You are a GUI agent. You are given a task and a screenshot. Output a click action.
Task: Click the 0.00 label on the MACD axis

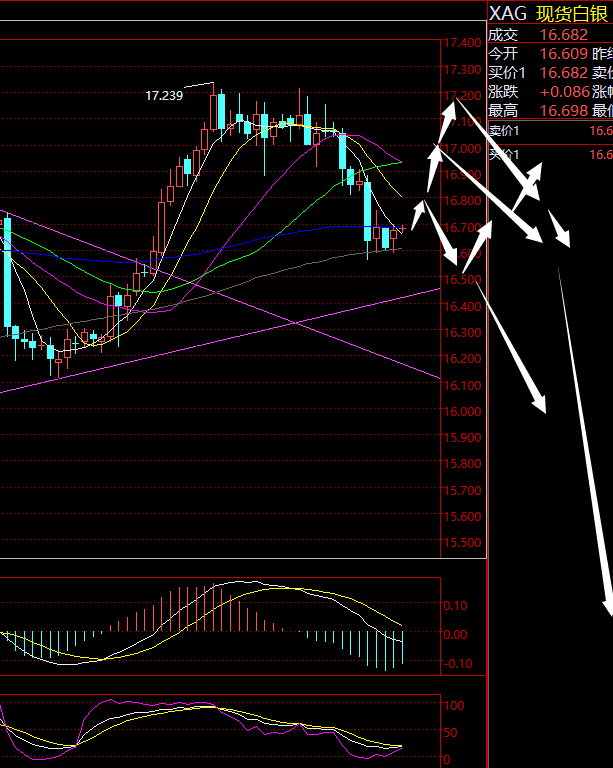[455, 635]
